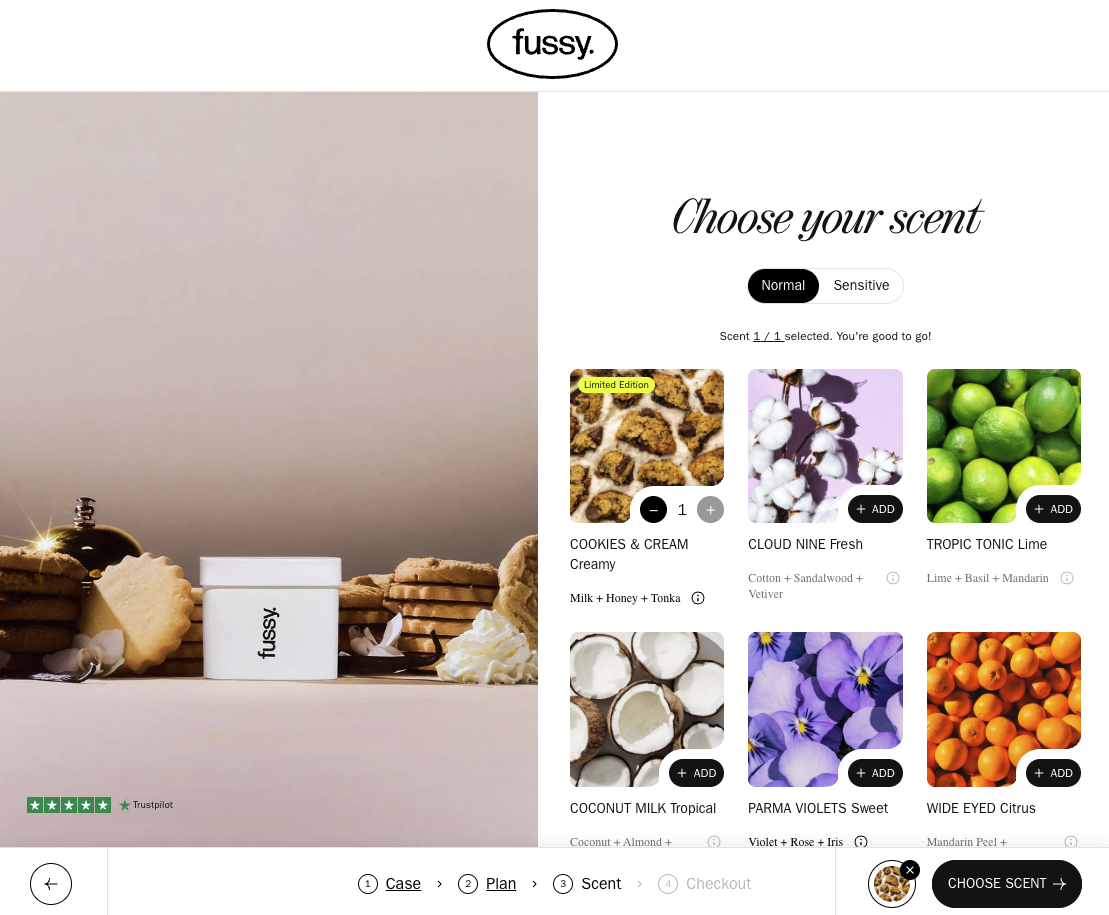Add Cloud Nine Fresh scent
The image size is (1109, 915).
pos(875,509)
